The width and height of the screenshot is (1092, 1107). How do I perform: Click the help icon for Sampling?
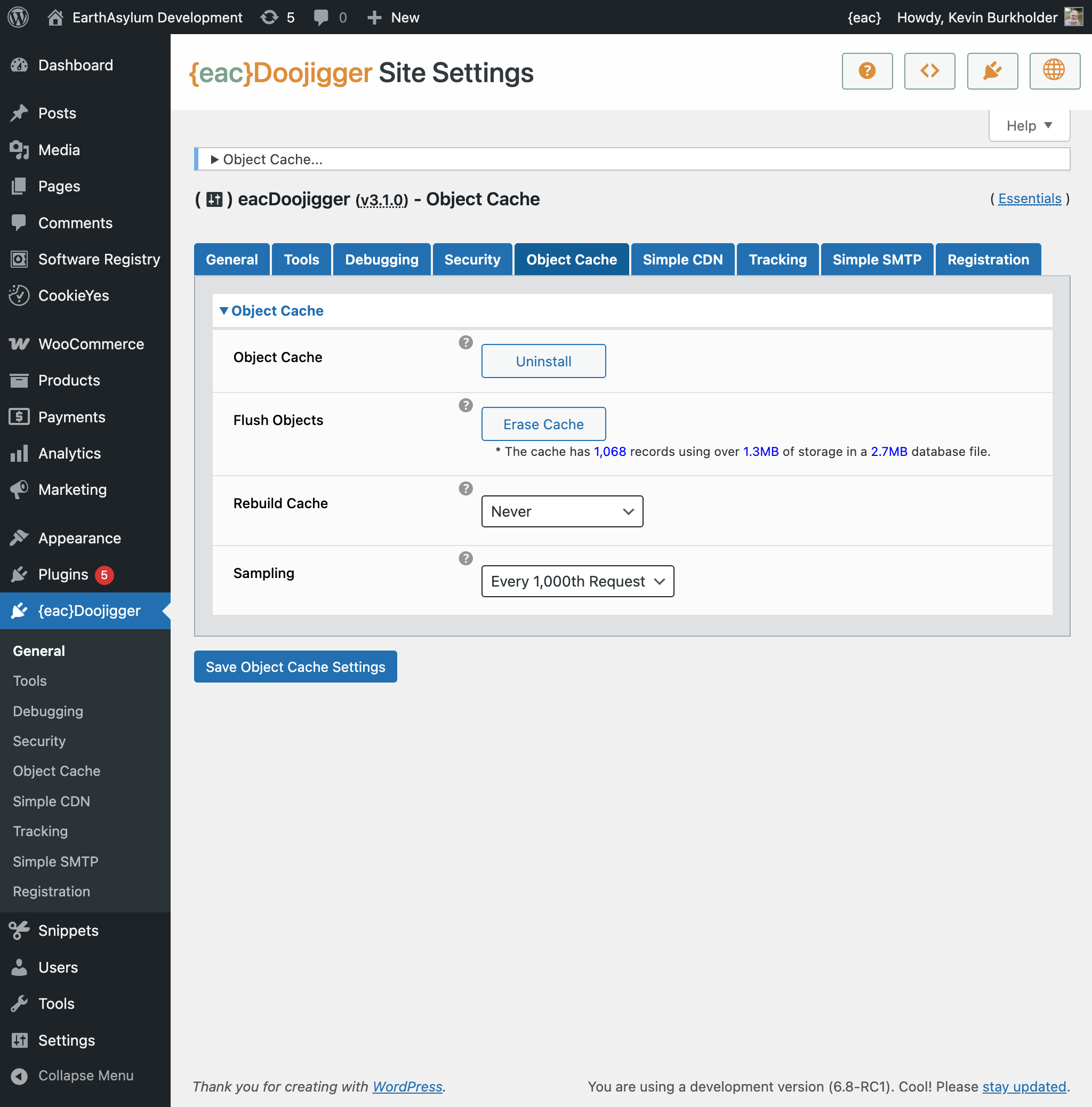pyautogui.click(x=466, y=558)
